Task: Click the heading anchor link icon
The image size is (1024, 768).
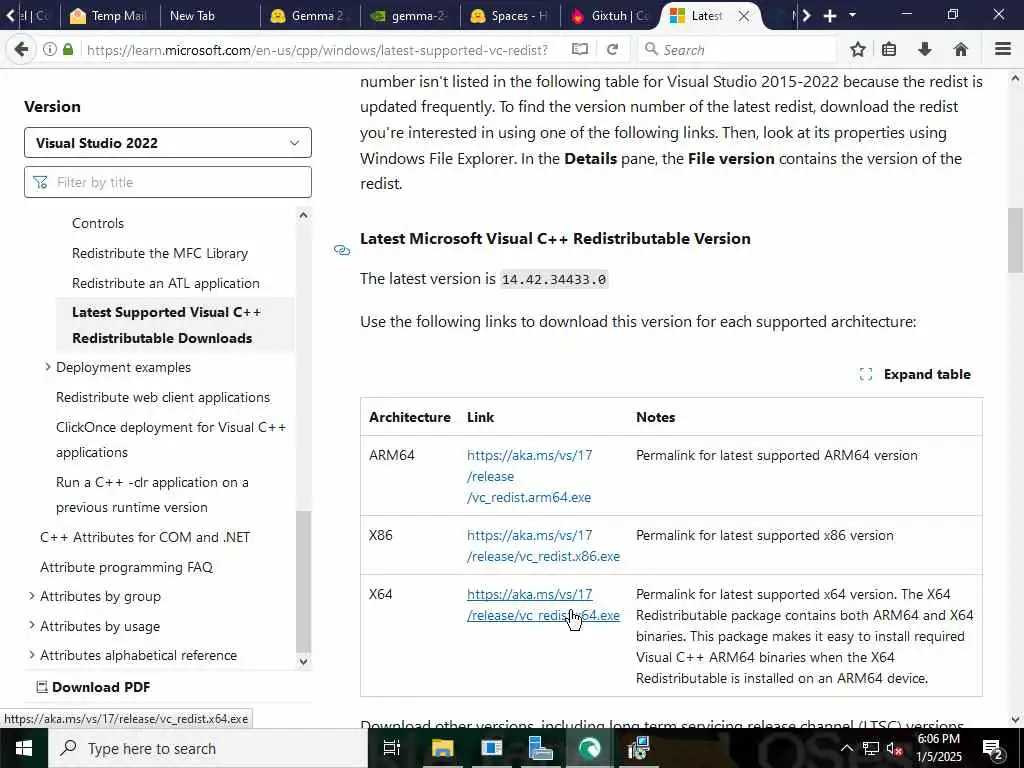Action: pos(342,250)
